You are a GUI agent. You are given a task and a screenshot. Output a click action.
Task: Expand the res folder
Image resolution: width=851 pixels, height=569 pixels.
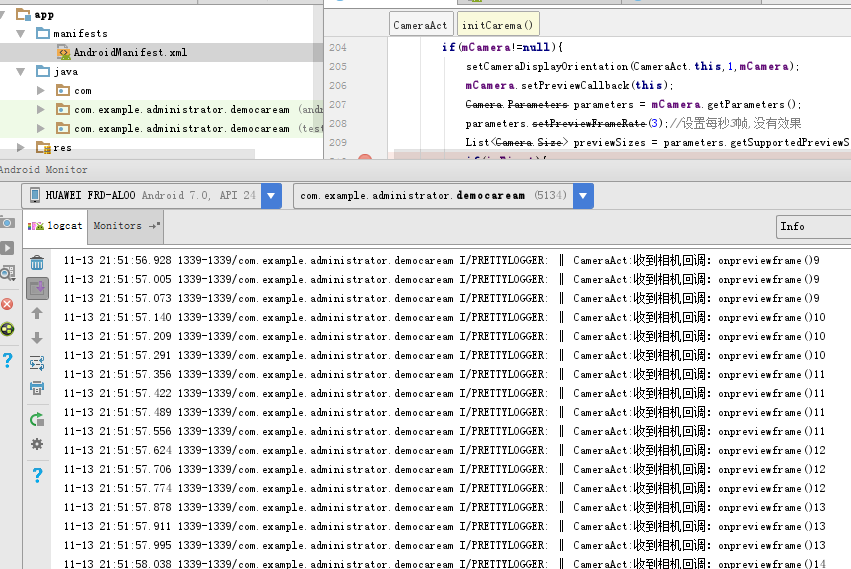(21, 148)
